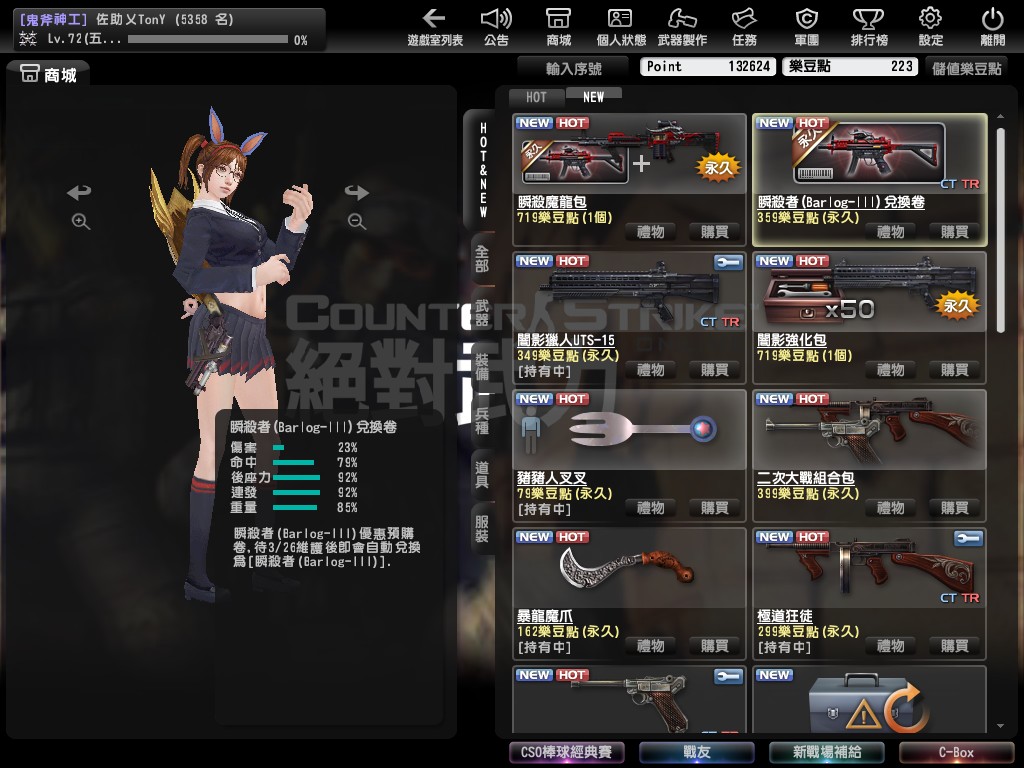Click 輸入序號 enter serial button
Screen dimensions: 1024x768
point(573,67)
